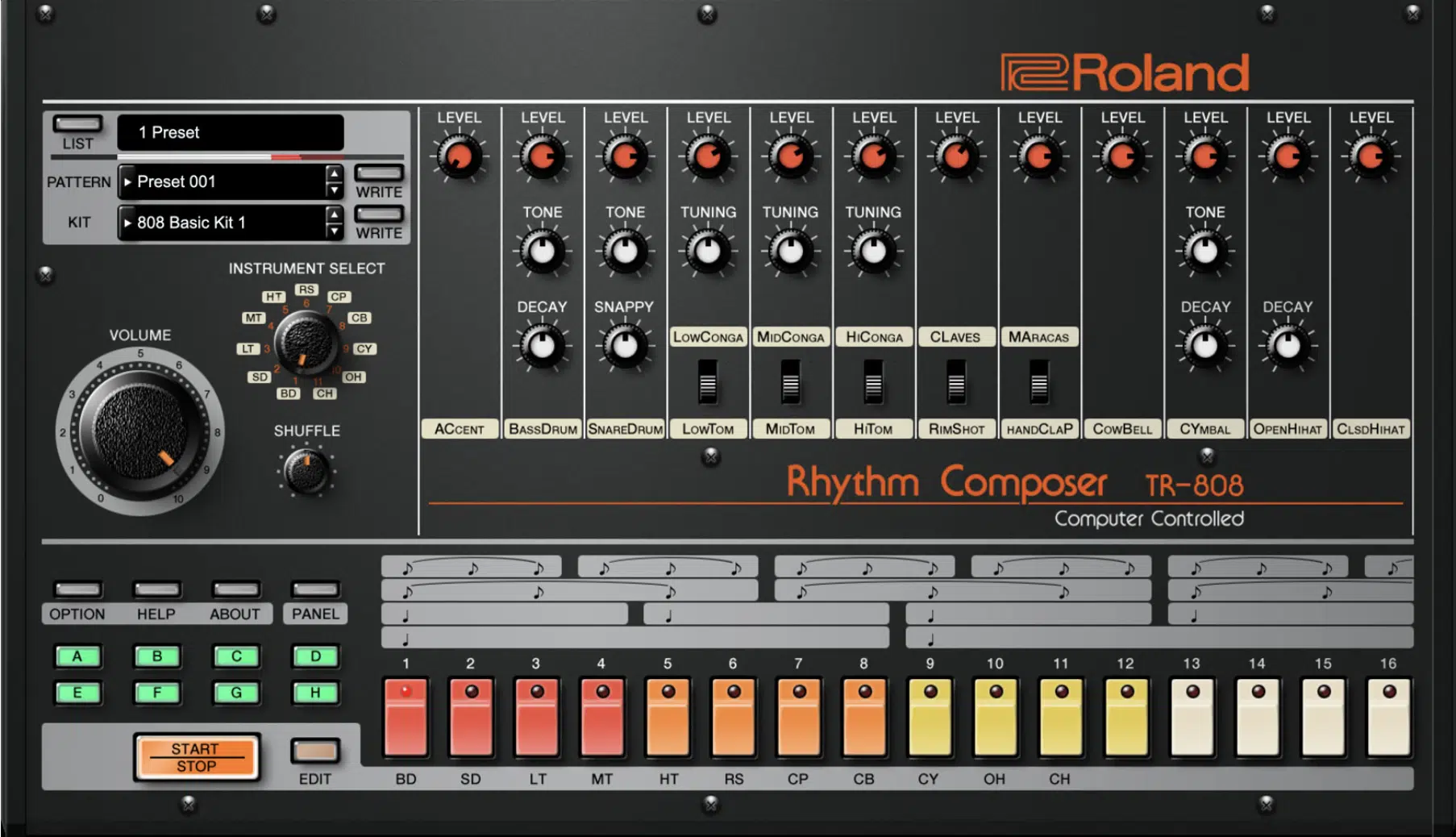Click the Pattern WRITE button
Viewport: 1456px width, 837px height.
(x=379, y=173)
